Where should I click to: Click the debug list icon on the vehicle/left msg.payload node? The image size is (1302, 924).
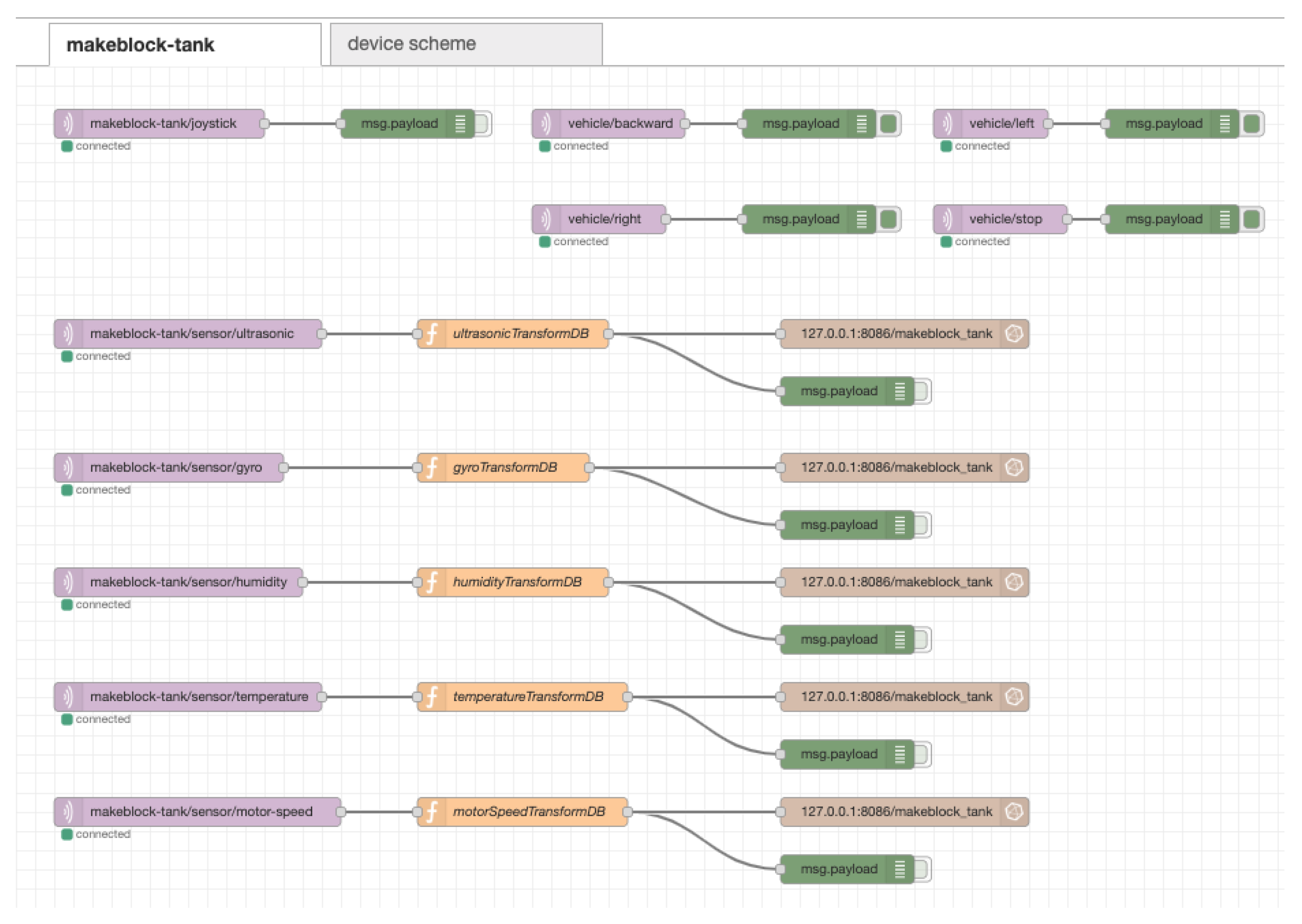click(1225, 123)
